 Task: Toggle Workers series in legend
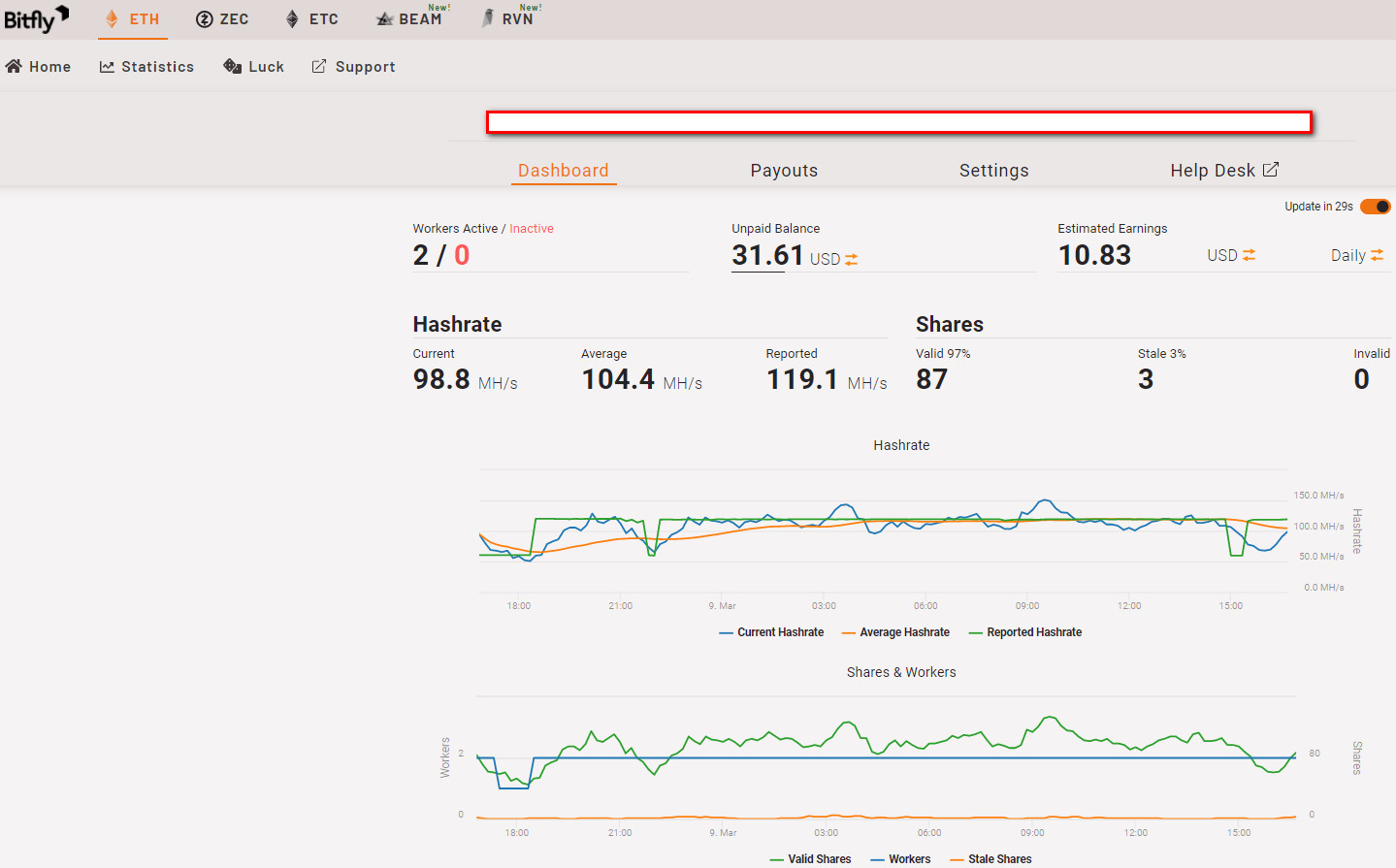pos(900,859)
